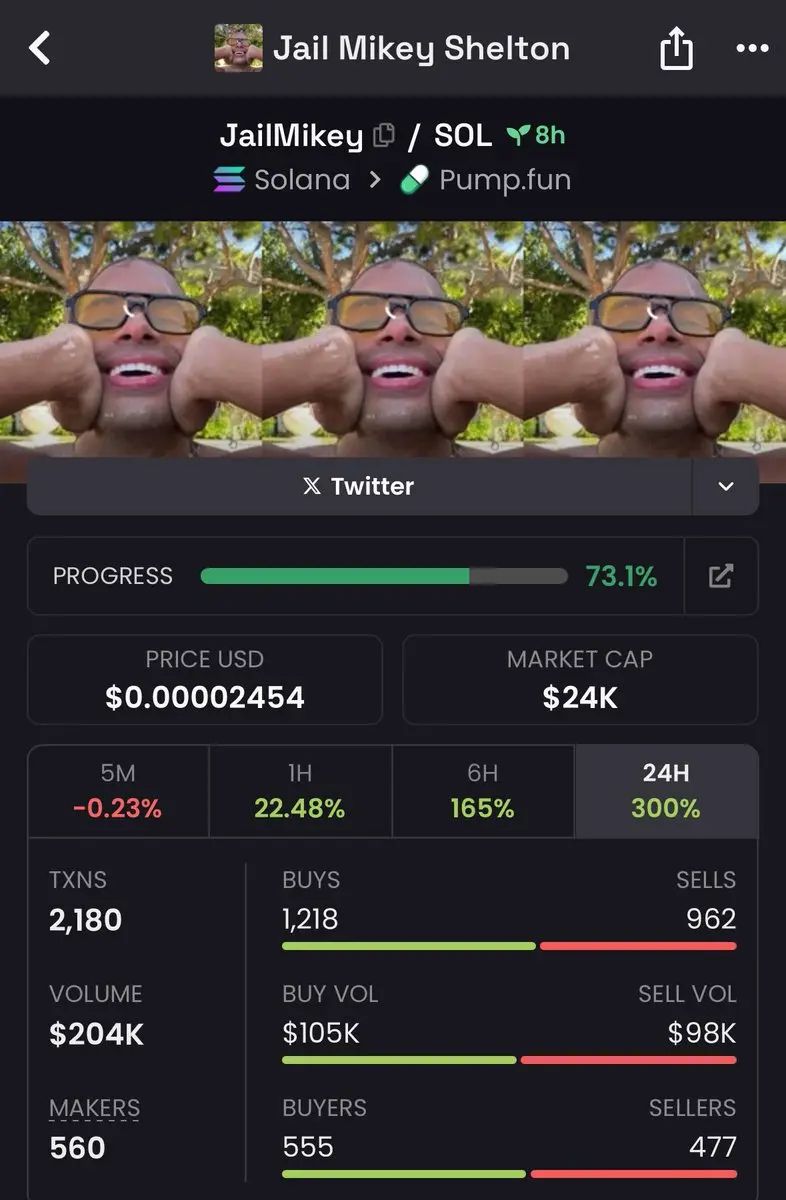Image resolution: width=786 pixels, height=1200 pixels.
Task: Open the progress external link icon
Action: tap(721, 576)
